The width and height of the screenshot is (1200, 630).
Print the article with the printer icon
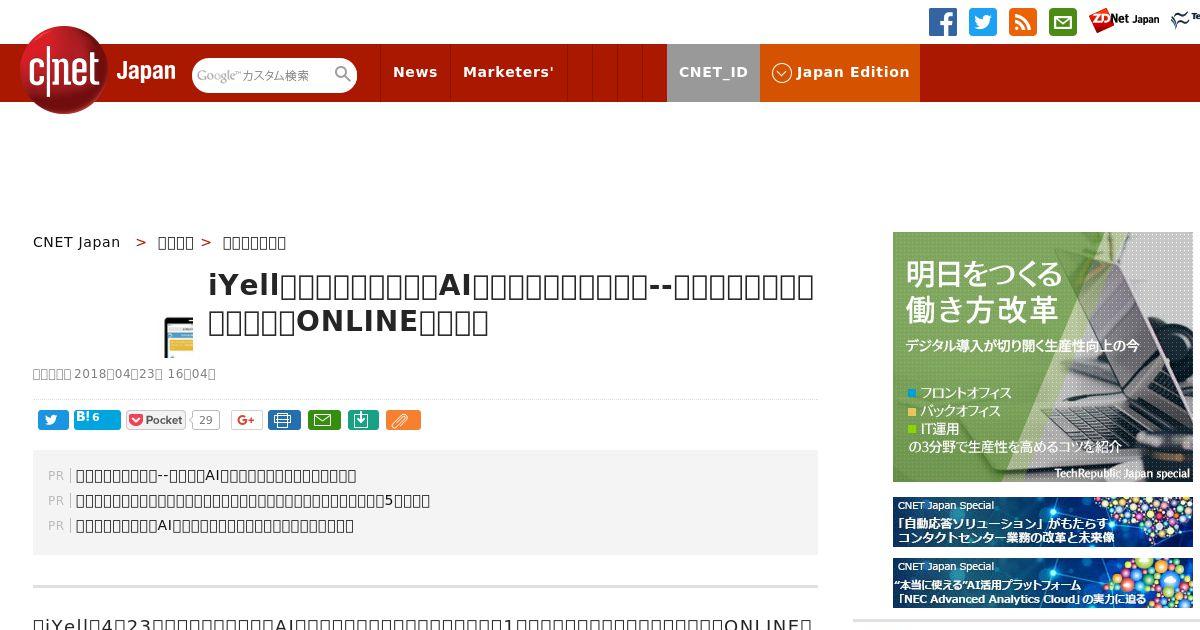[x=284, y=420]
